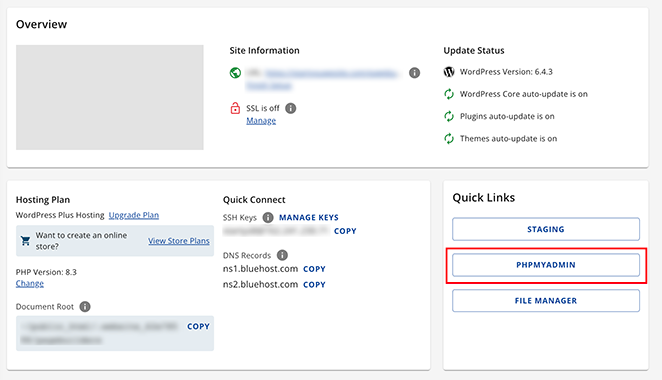The height and width of the screenshot is (380, 662).
Task: Click MANAGE KEYS for SSH Keys
Action: click(x=309, y=217)
